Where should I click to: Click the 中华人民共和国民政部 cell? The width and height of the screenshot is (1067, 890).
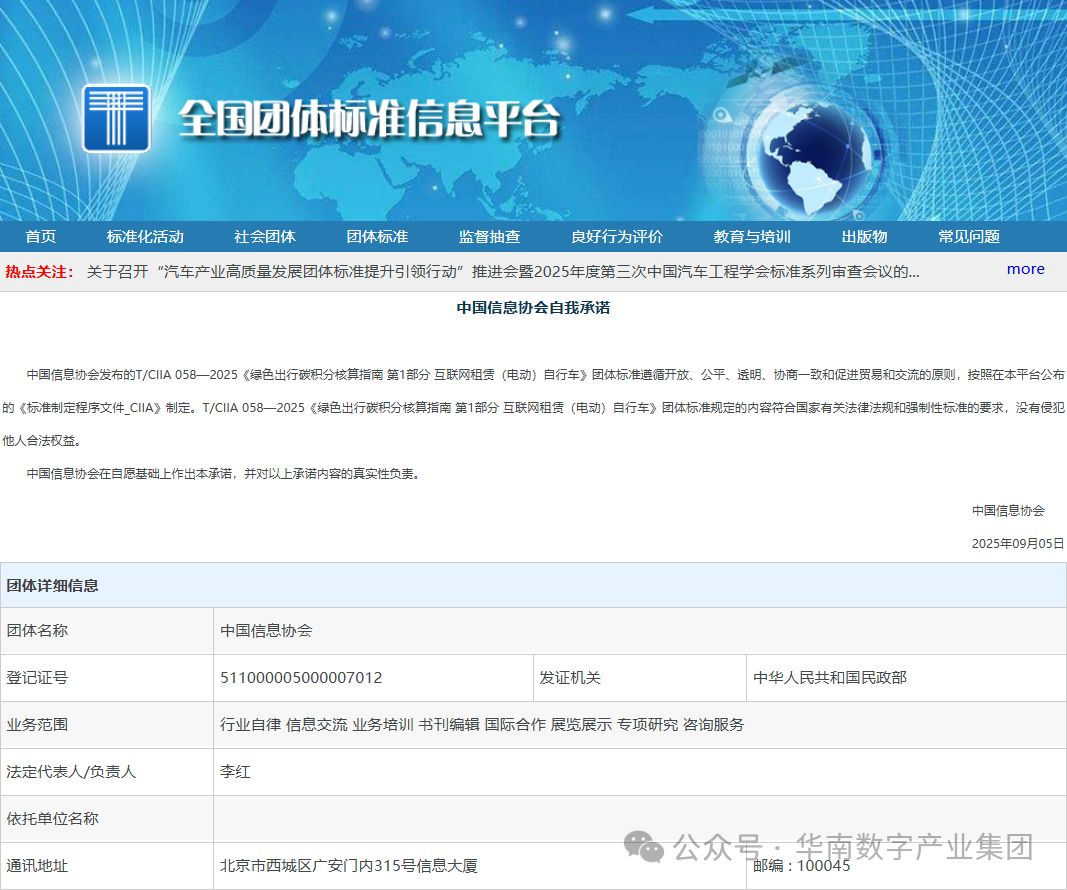coord(906,678)
